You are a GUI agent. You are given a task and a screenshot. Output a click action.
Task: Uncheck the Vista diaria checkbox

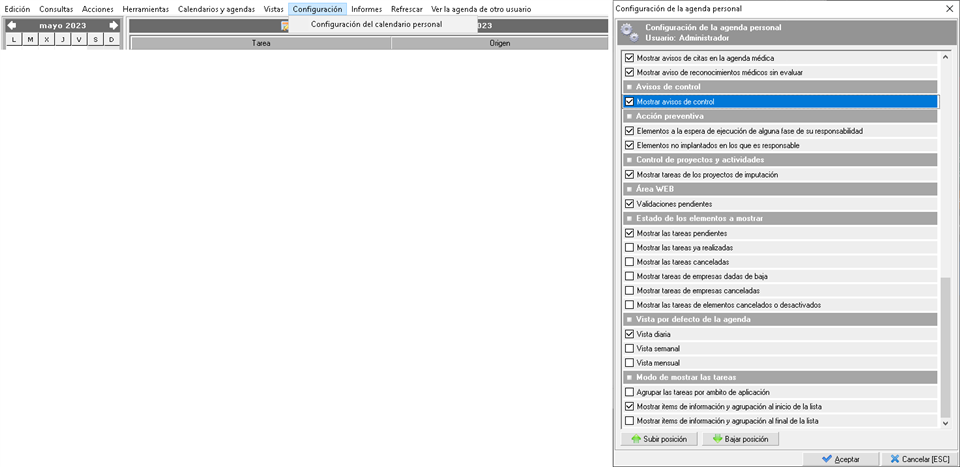tap(629, 334)
